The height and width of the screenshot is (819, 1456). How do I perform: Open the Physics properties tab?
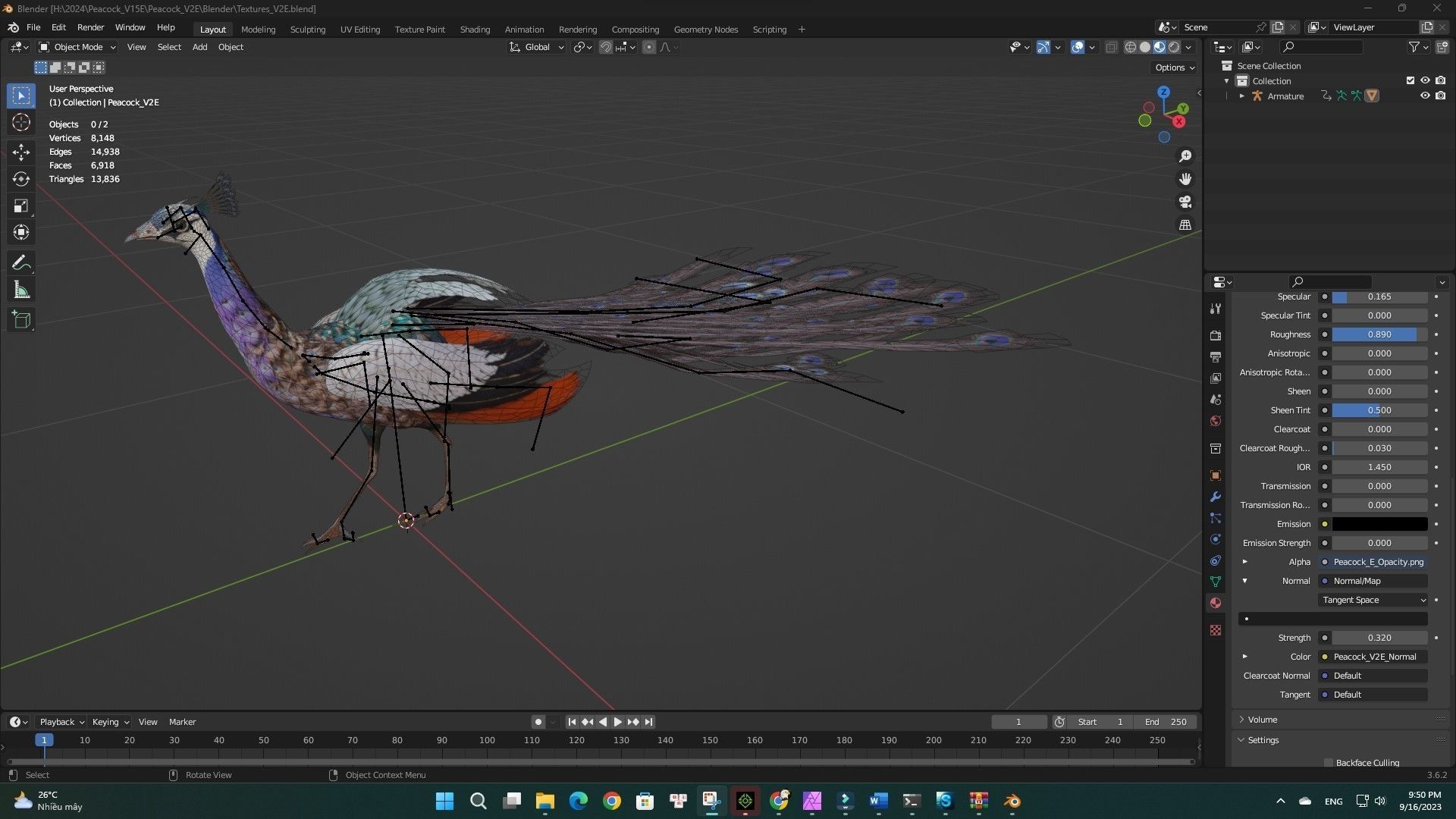(x=1216, y=539)
